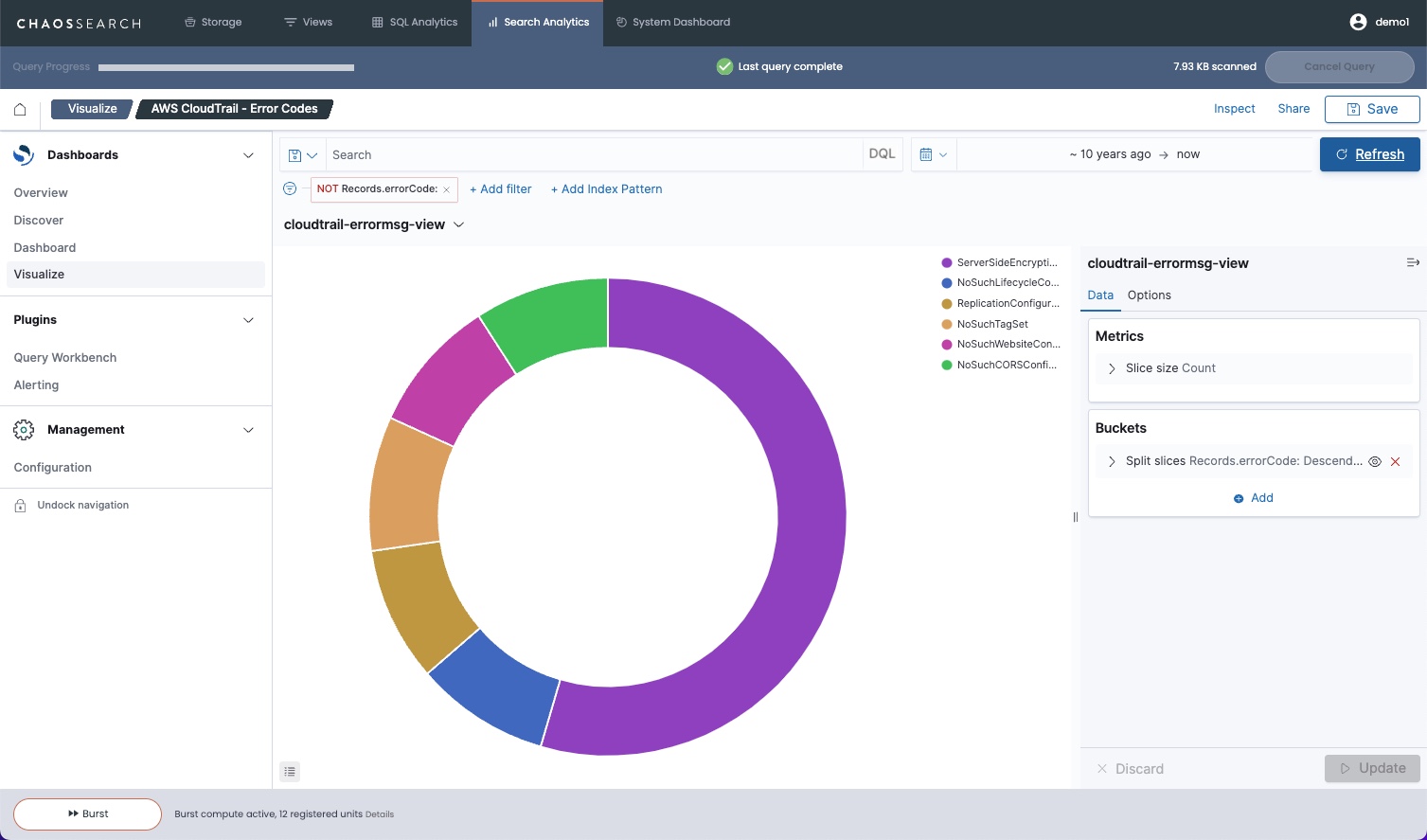The width and height of the screenshot is (1427, 840).
Task: Toggle visibility eye on Split slices bucket
Action: tap(1375, 462)
